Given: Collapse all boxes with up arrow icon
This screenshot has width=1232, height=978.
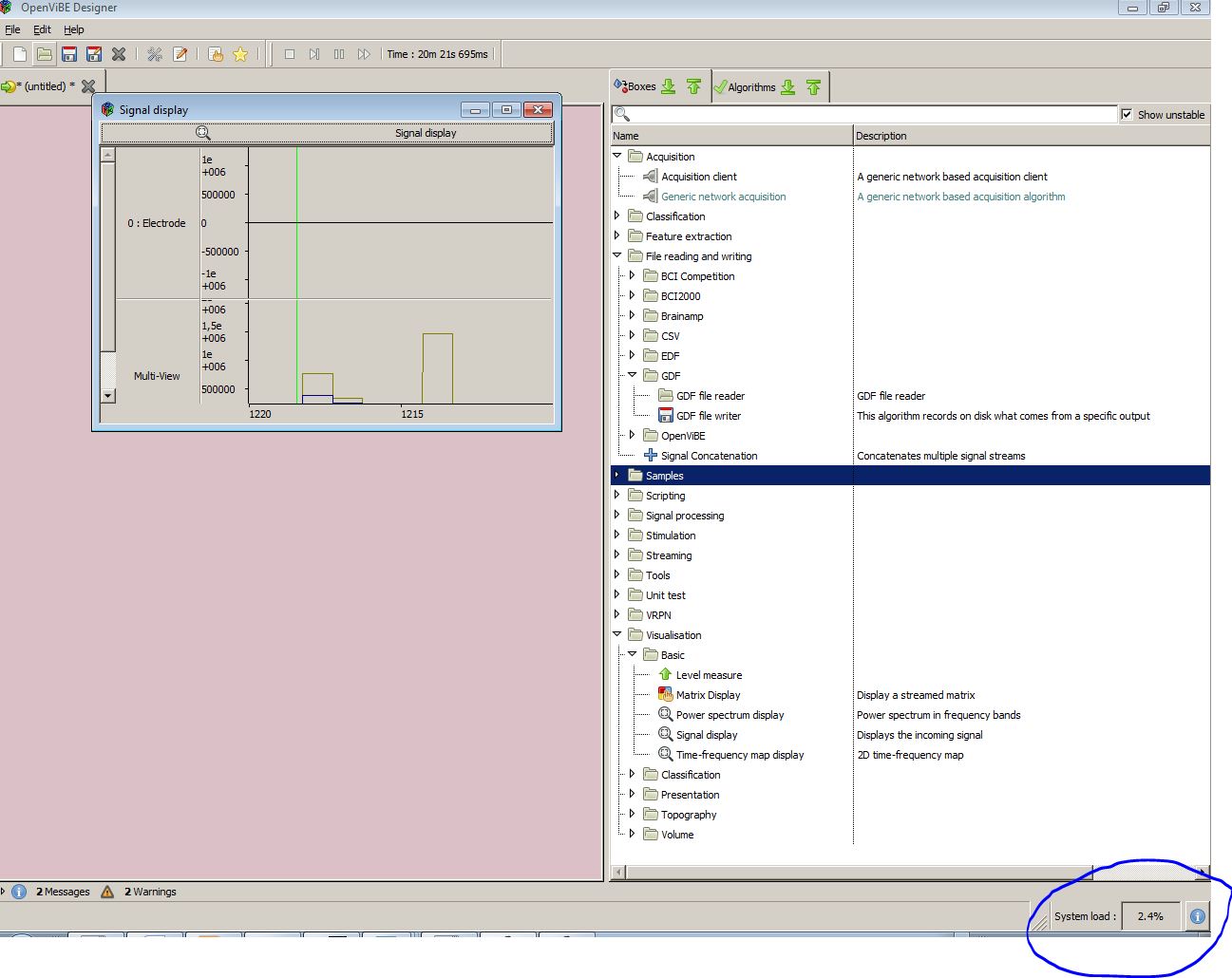Looking at the screenshot, I should coord(694,86).
